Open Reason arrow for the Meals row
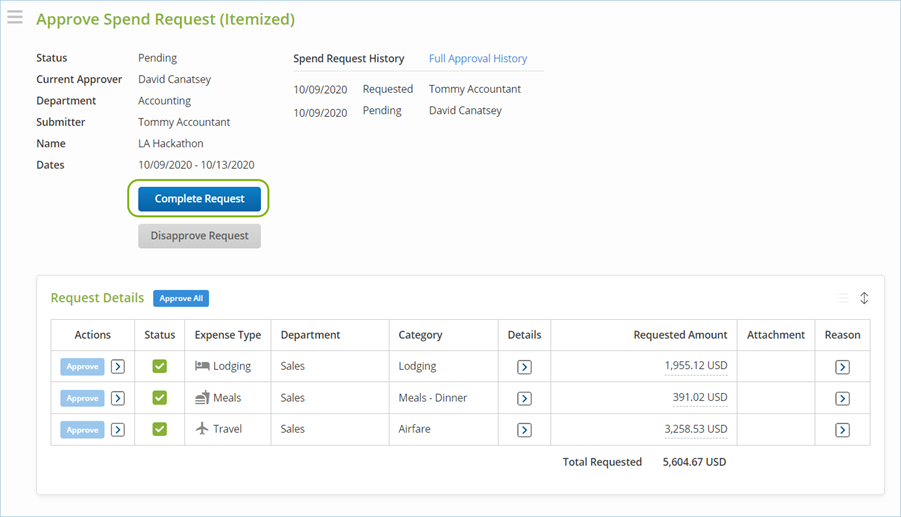Viewport: 901px width, 517px height. pyautogui.click(x=842, y=398)
